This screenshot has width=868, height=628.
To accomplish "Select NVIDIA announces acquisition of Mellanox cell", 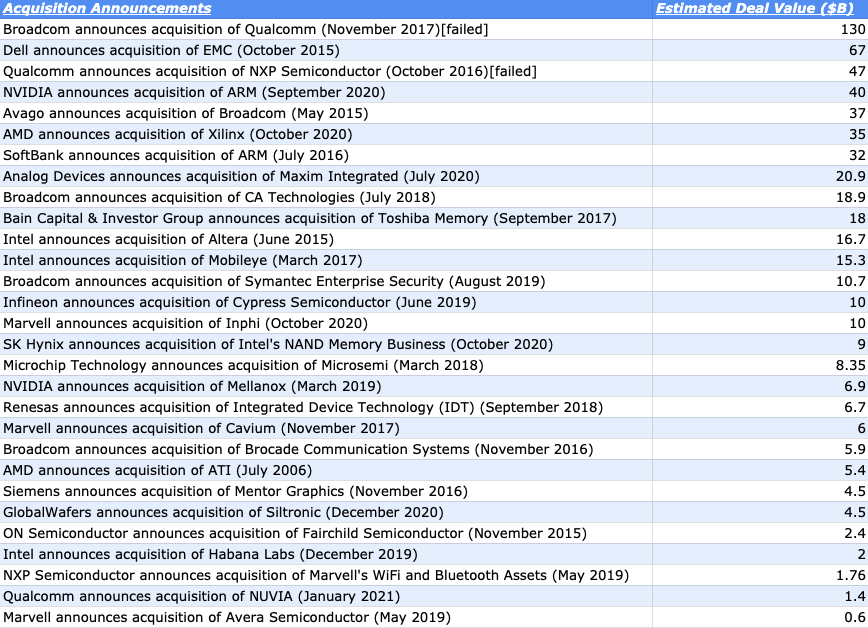I will pos(326,387).
